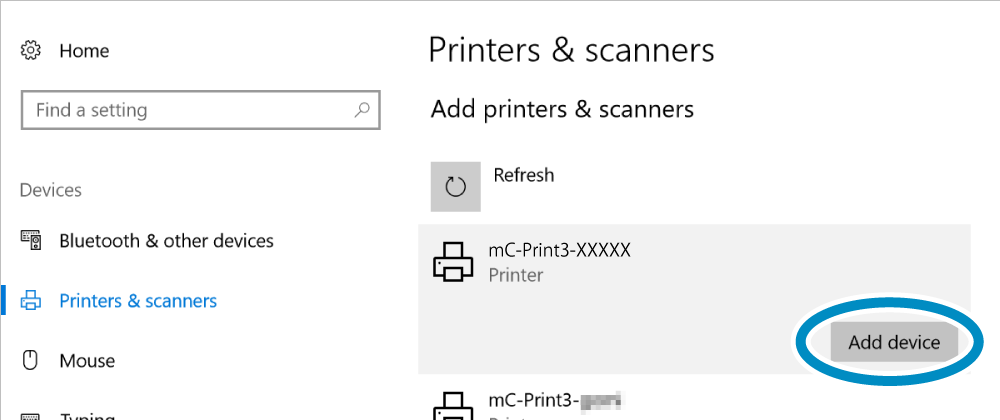This screenshot has width=1000, height=420.
Task: Click the Home gear icon
Action: click(x=31, y=50)
